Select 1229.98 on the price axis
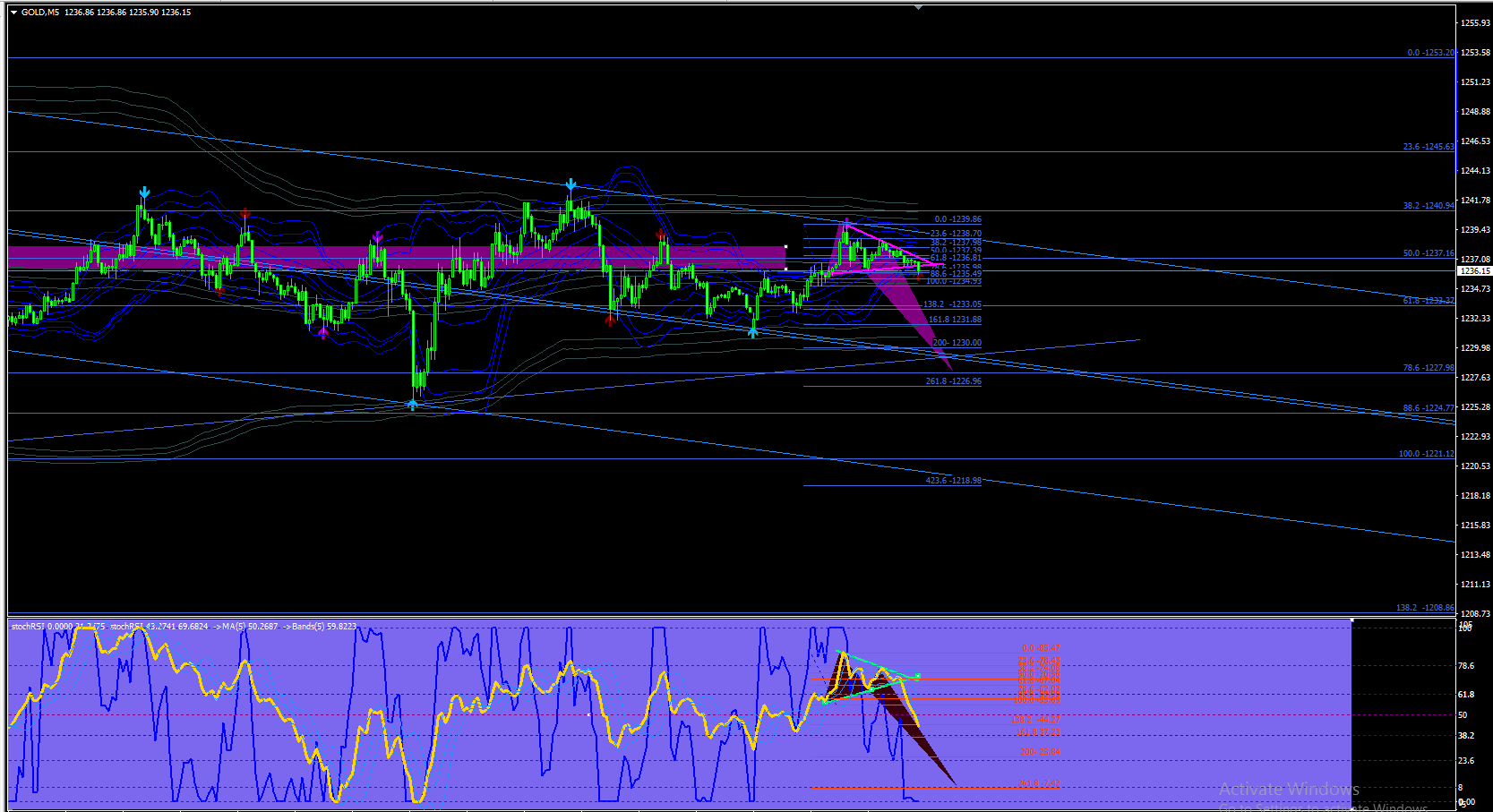 (1475, 348)
